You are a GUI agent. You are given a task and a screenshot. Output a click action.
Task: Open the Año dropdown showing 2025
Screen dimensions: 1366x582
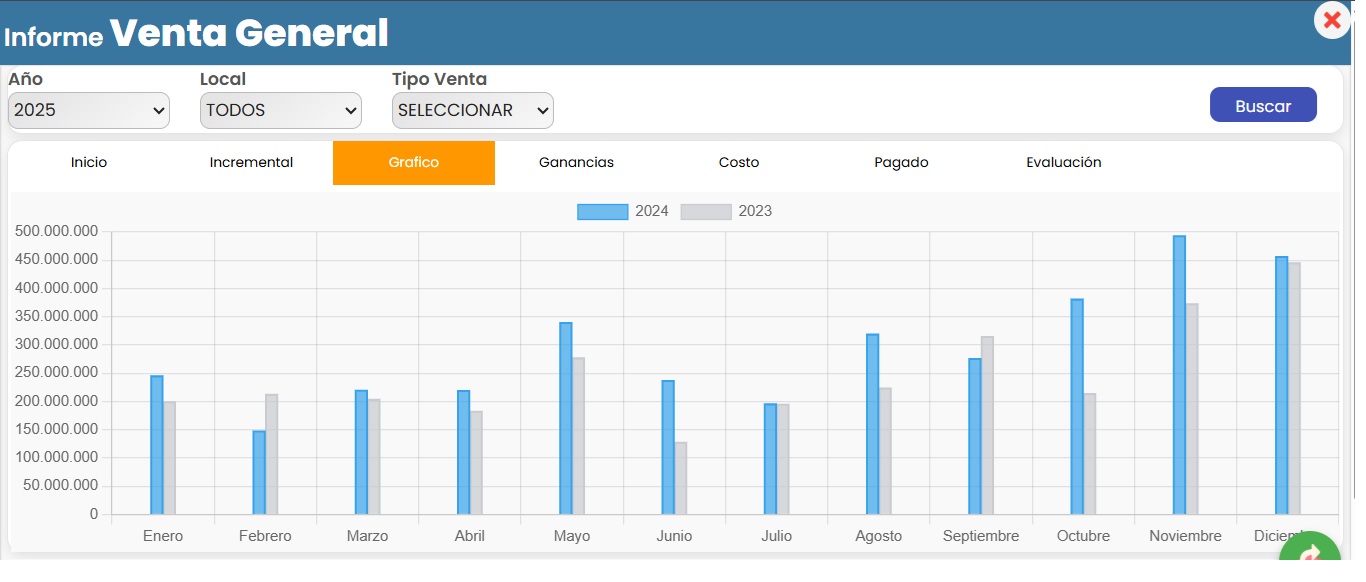click(89, 110)
